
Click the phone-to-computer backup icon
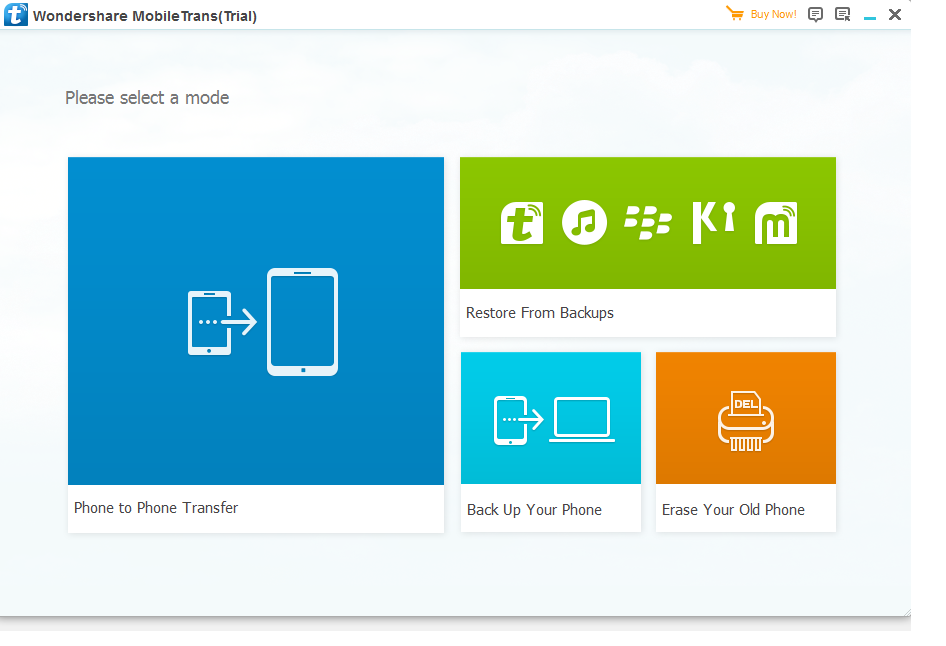[x=554, y=420]
